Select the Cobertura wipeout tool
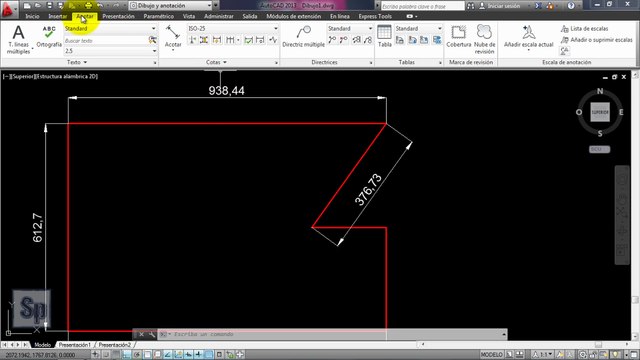 pos(459,36)
